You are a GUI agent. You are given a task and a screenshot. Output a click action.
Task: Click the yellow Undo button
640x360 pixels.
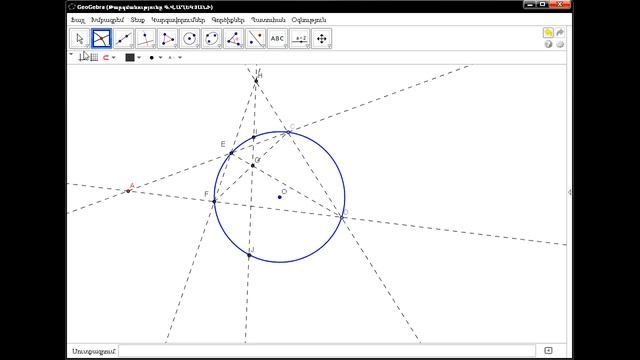tap(548, 33)
